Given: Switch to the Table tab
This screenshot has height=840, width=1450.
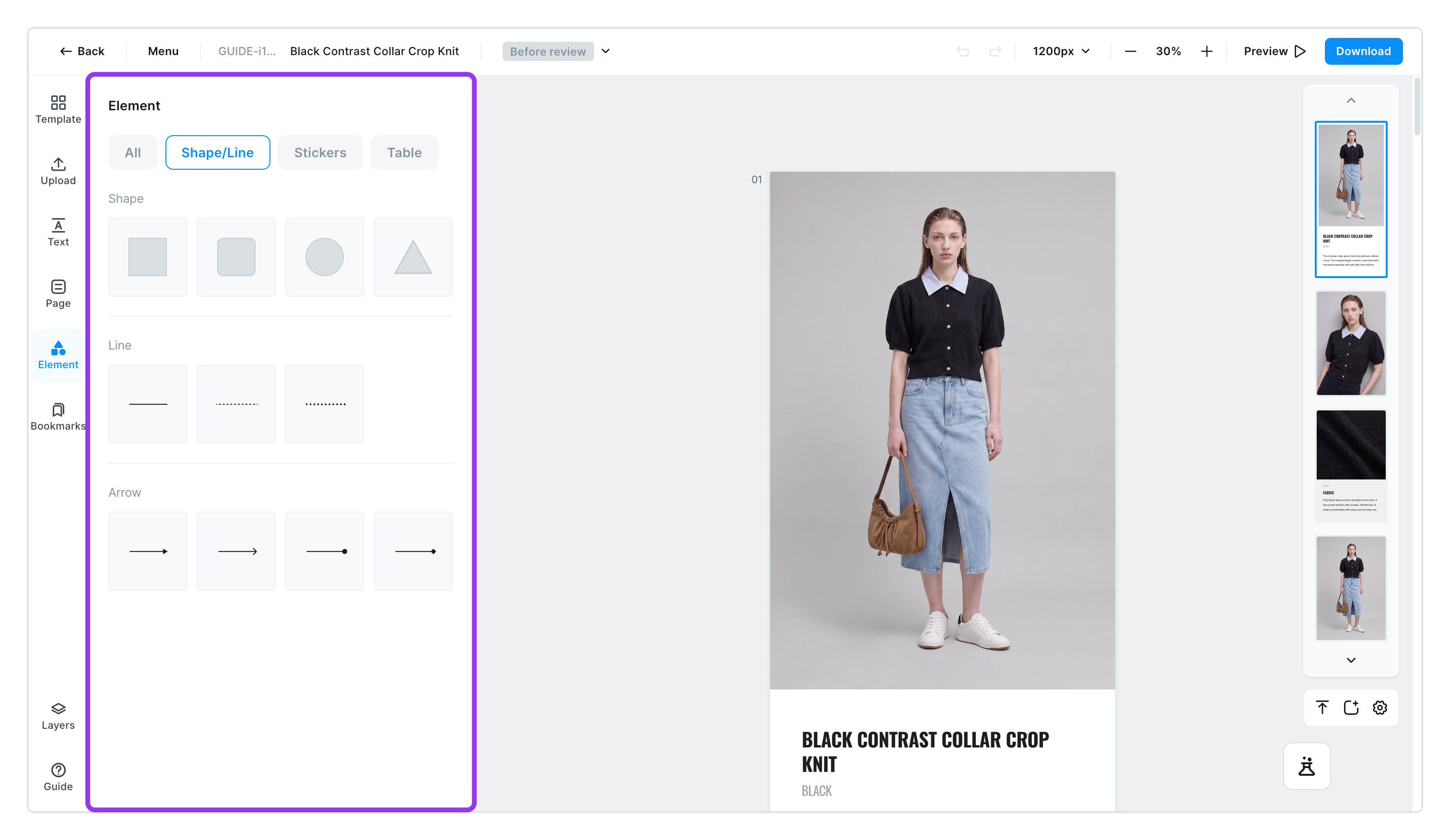Looking at the screenshot, I should pos(405,152).
